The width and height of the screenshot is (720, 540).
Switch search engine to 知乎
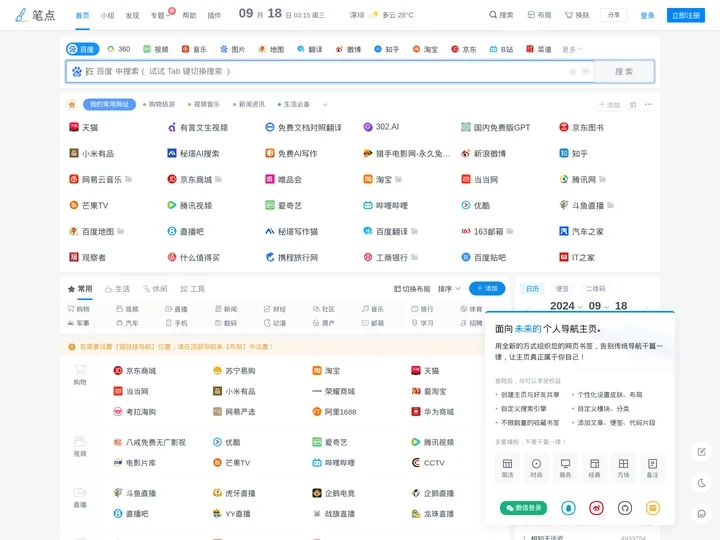tap(387, 49)
